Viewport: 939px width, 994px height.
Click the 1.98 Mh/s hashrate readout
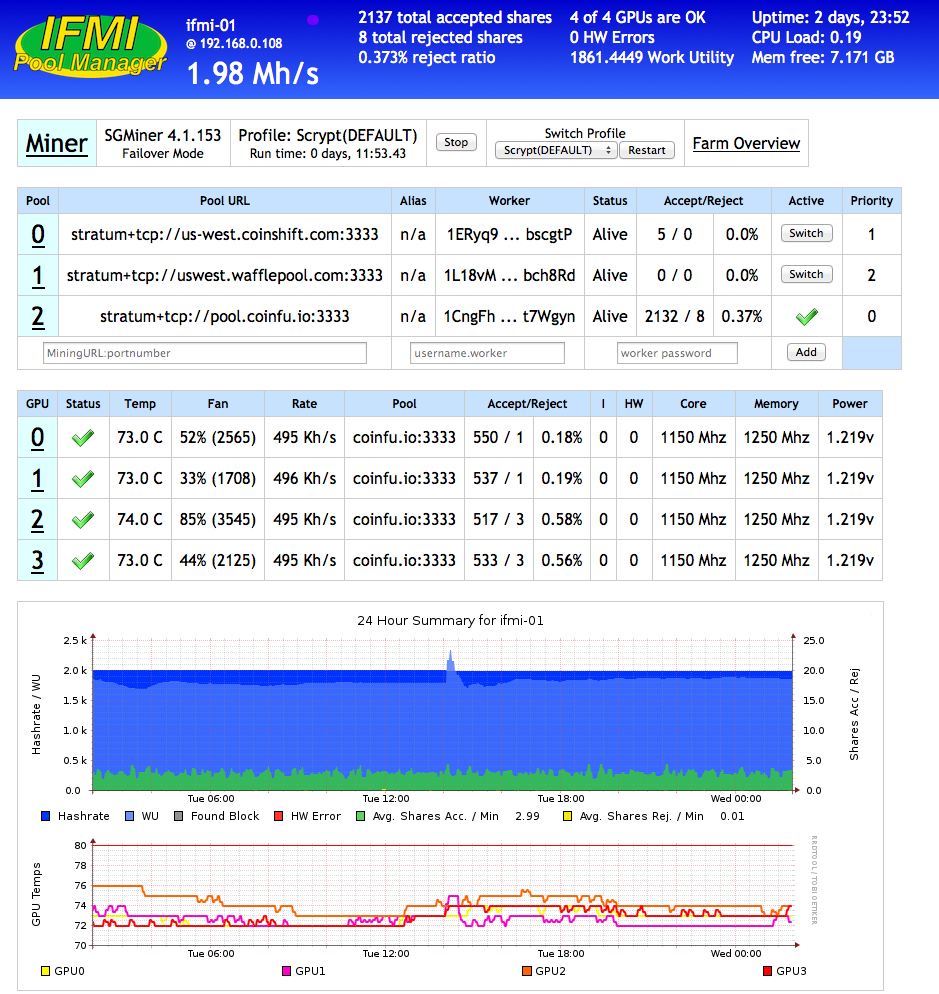tap(253, 74)
